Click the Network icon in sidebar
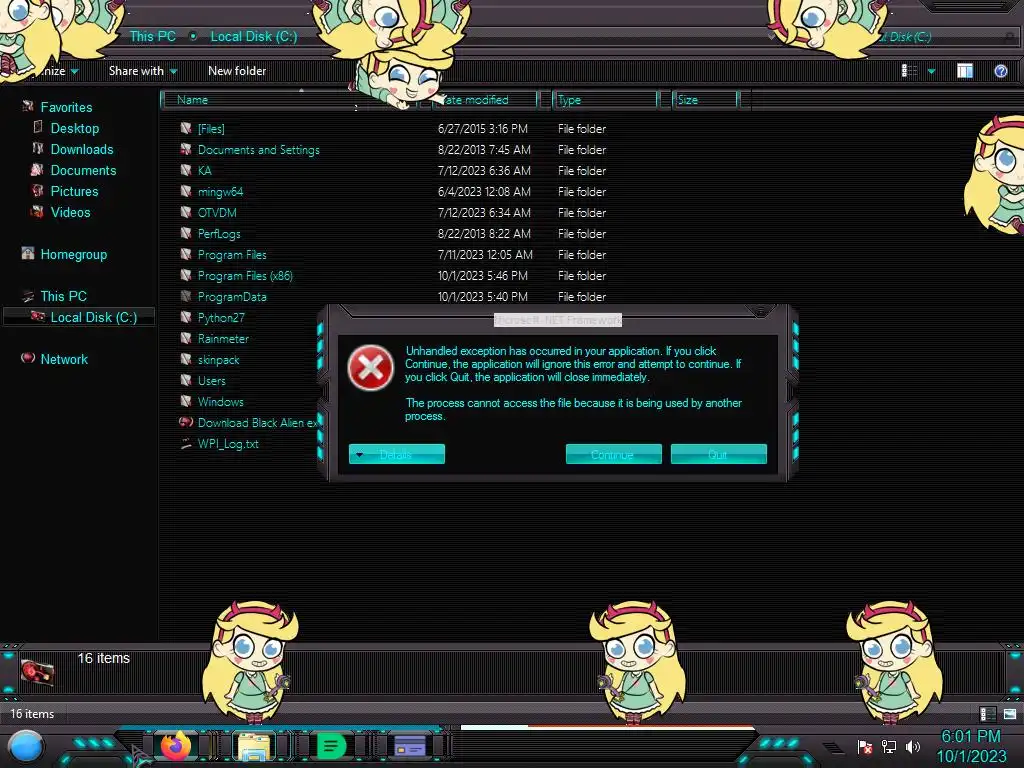Image resolution: width=1024 pixels, height=768 pixels. (x=28, y=358)
